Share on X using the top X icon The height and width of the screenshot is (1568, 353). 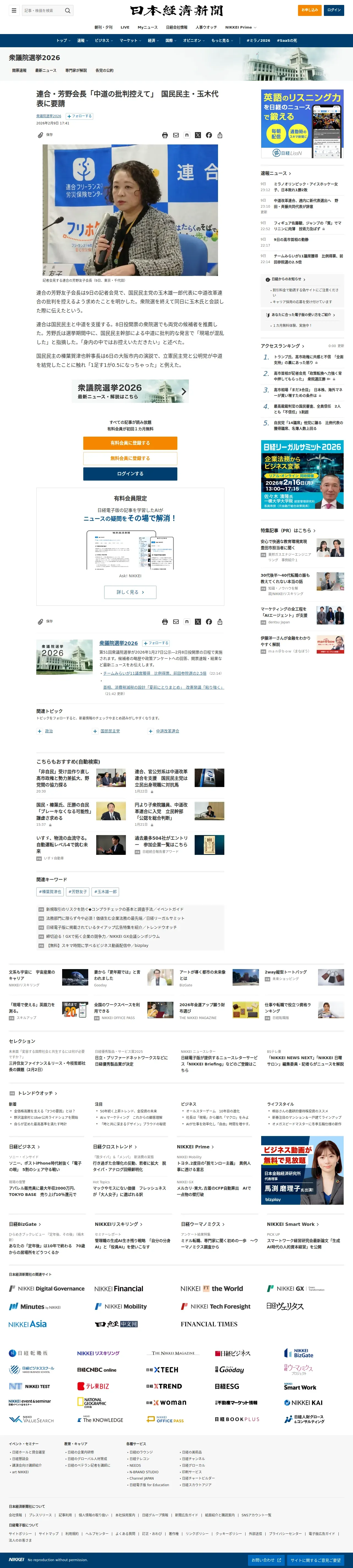coord(198,135)
